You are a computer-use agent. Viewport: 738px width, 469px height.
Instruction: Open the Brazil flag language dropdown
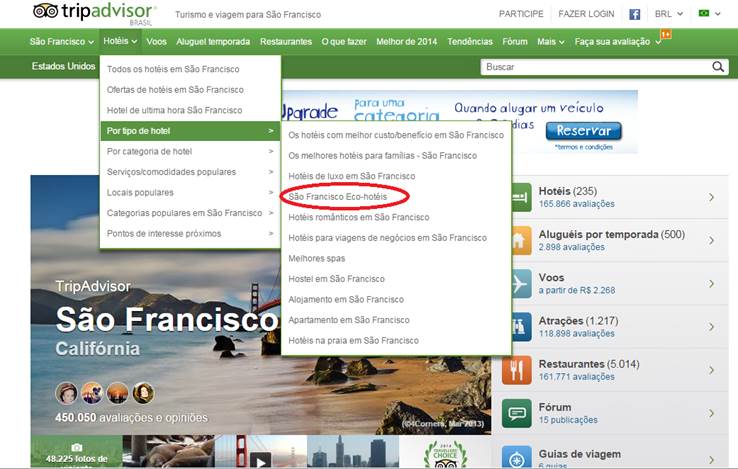click(x=709, y=14)
